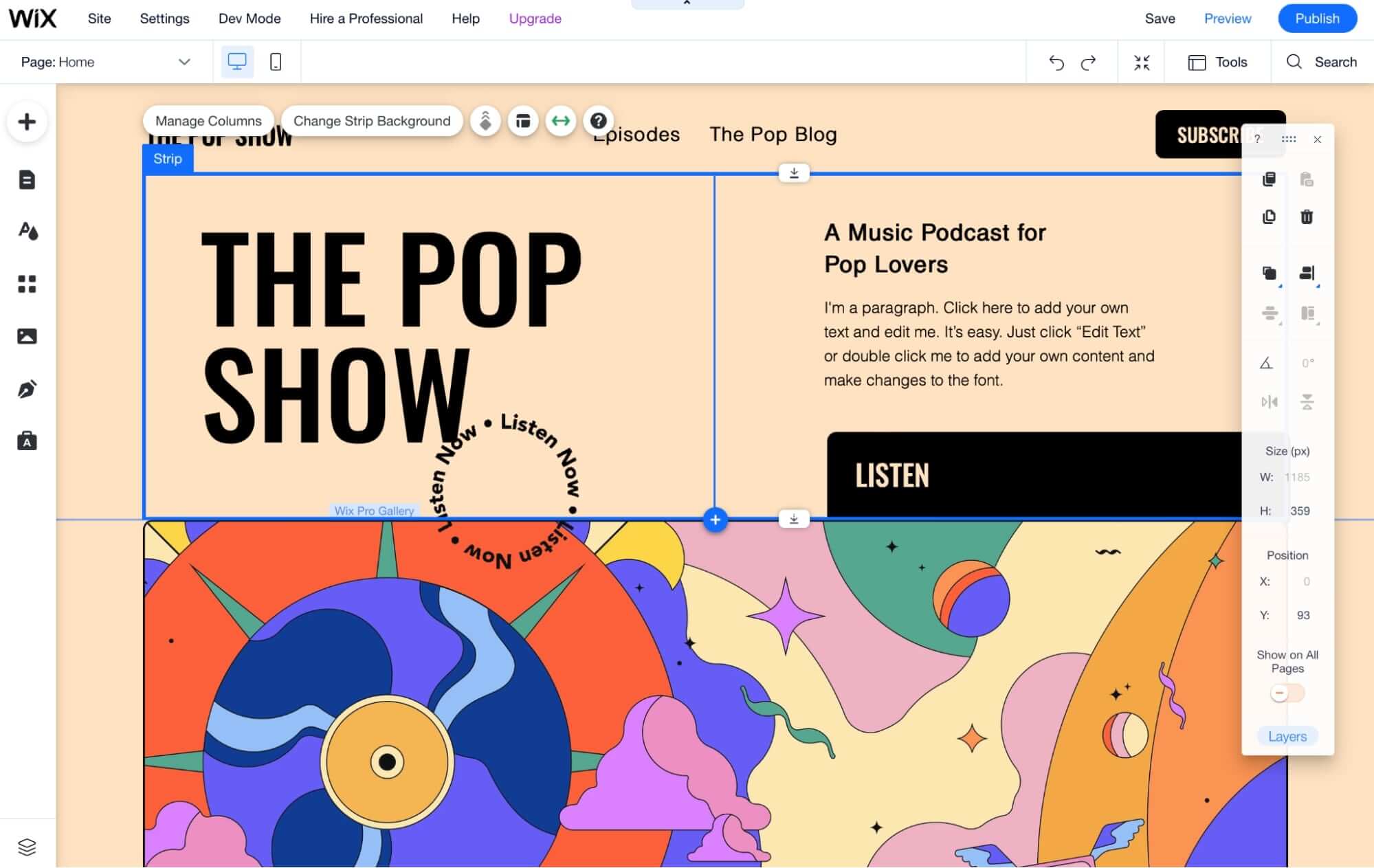Click the Wix Pro Gallery label
The image size is (1374, 868).
(374, 511)
